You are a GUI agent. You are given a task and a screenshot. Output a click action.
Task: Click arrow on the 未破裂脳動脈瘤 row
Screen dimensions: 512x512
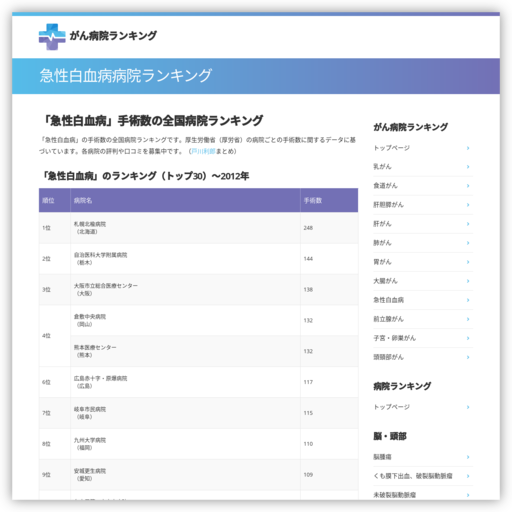[x=468, y=495]
